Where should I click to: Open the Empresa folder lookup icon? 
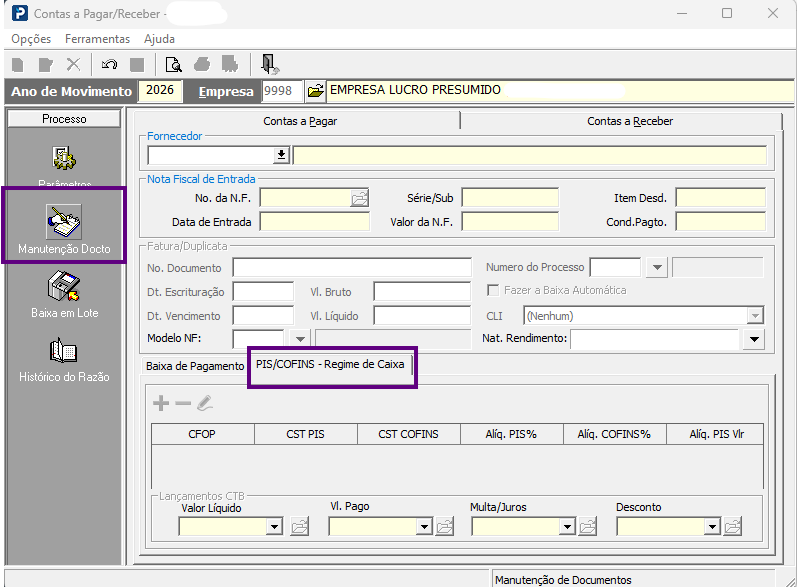pos(315,91)
